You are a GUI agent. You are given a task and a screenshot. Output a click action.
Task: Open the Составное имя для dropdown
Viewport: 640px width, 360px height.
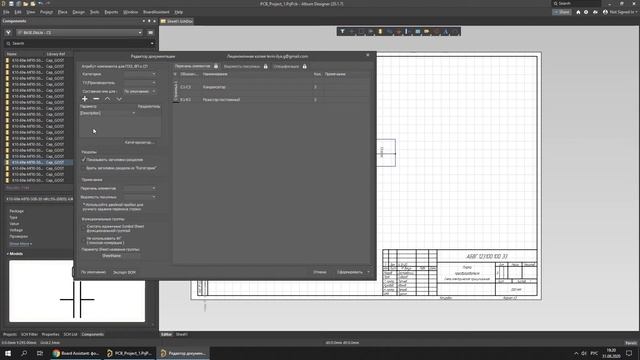click(x=140, y=91)
